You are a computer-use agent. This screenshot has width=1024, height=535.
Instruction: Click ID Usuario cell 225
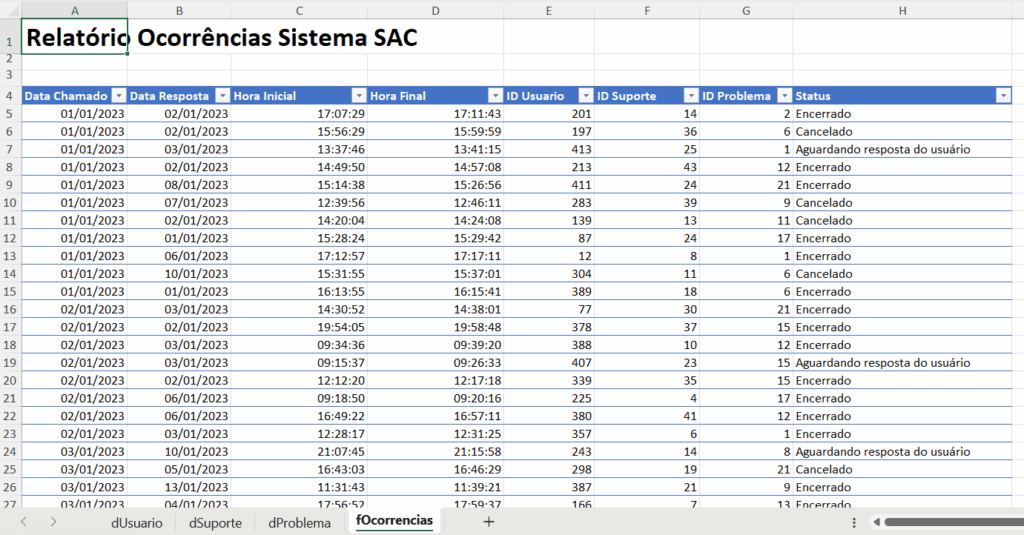tap(581, 398)
